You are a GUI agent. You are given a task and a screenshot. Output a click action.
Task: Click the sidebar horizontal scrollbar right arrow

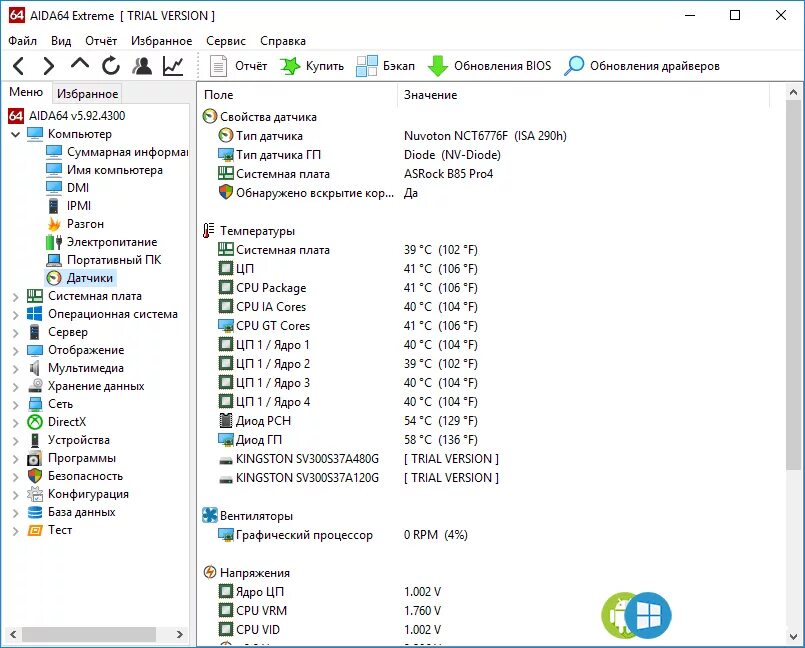(x=180, y=635)
